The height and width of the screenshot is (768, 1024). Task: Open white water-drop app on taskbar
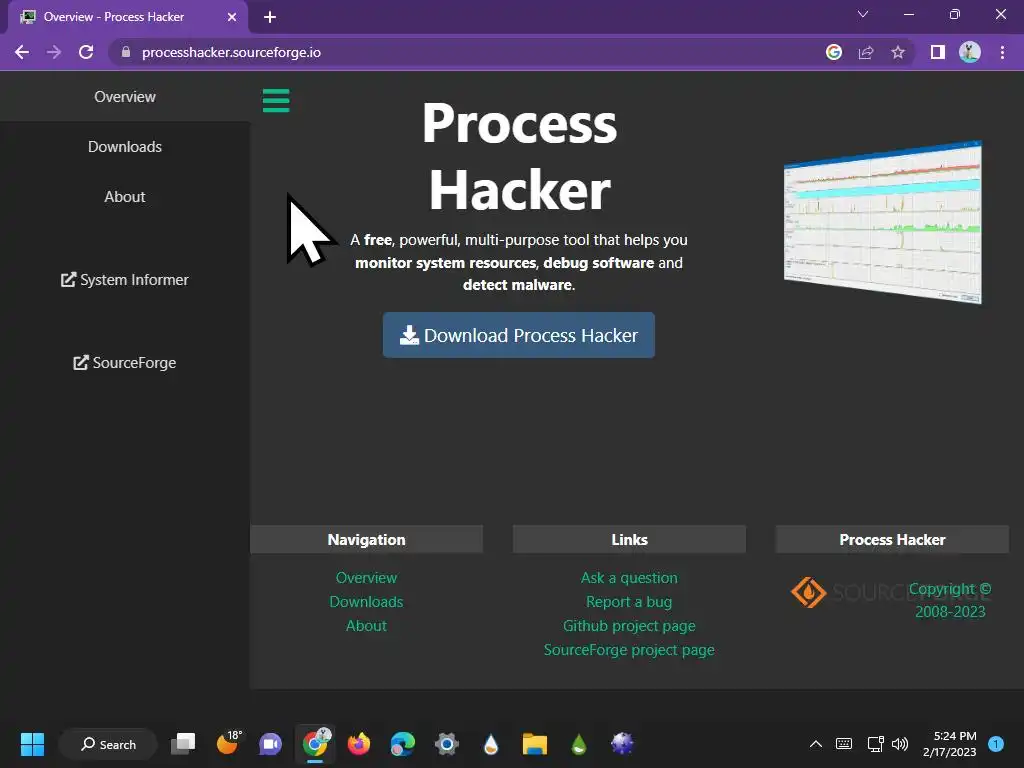[x=490, y=744]
